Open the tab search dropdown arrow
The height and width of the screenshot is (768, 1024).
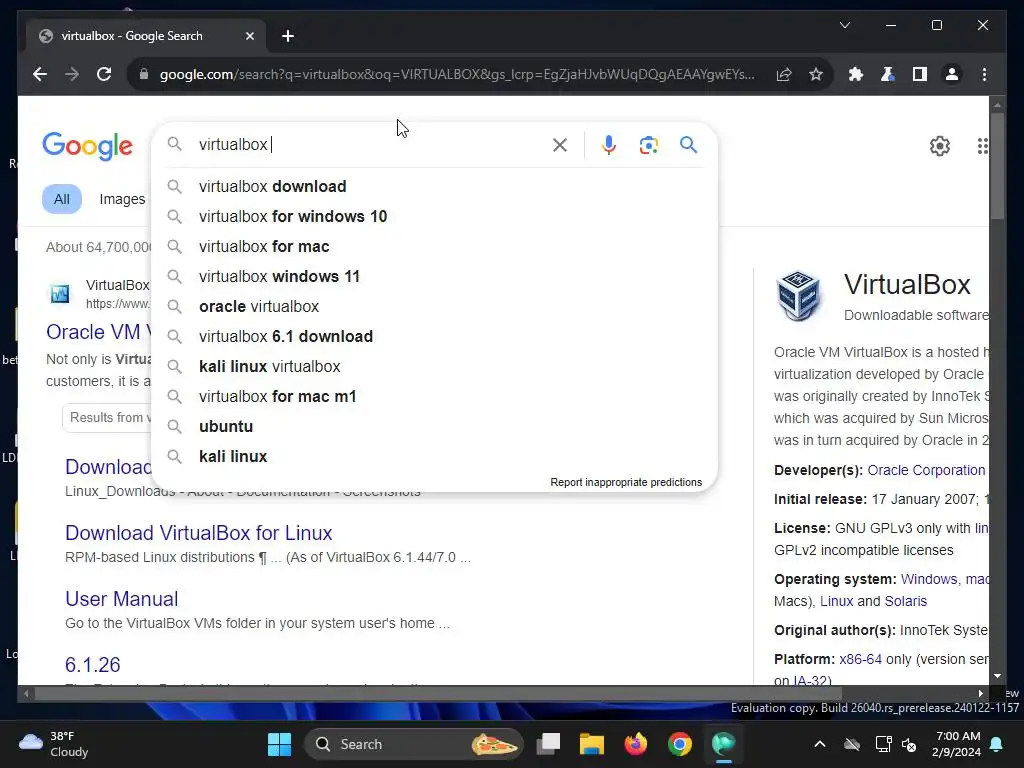pos(844,25)
